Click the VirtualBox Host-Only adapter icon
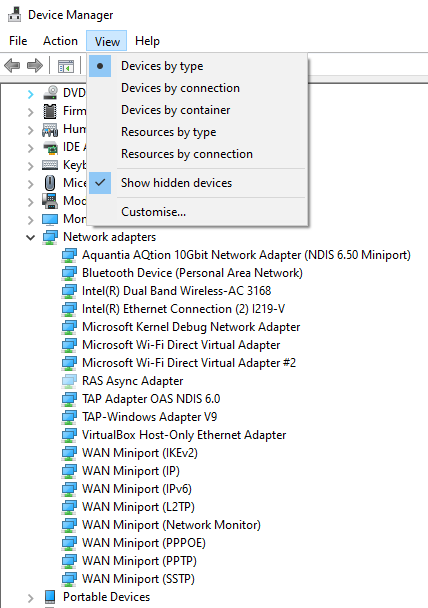The image size is (428, 608). click(69, 435)
